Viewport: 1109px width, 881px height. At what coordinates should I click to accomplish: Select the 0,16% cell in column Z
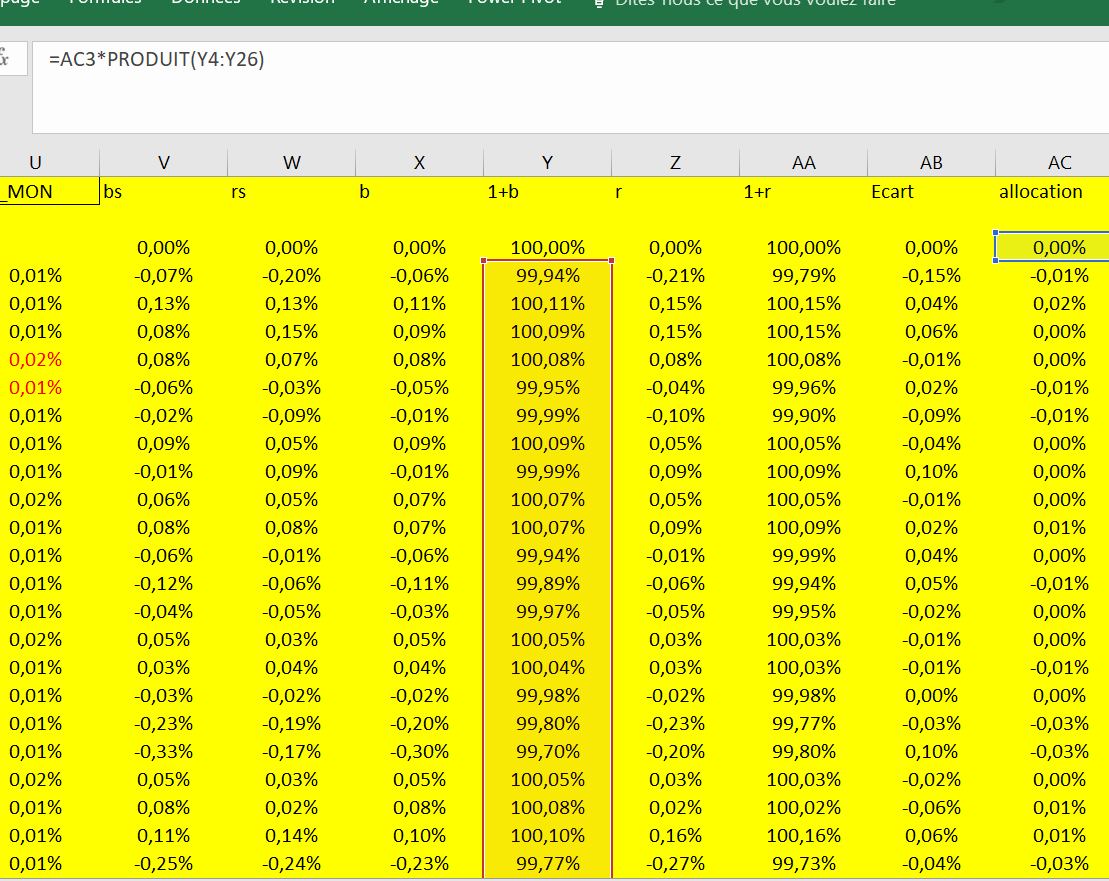tap(675, 836)
